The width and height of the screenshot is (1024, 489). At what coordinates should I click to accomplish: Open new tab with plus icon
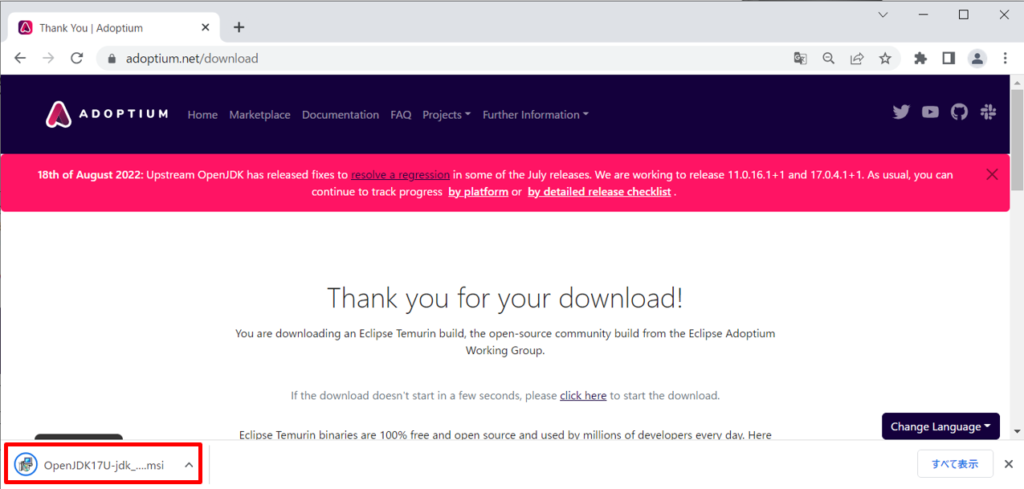pyautogui.click(x=239, y=27)
